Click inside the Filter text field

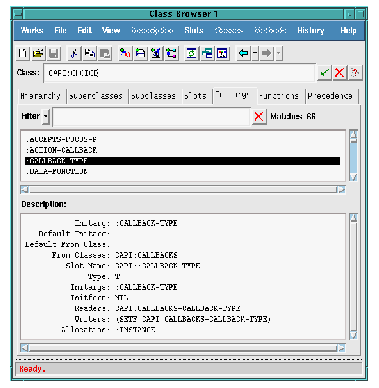(151, 116)
